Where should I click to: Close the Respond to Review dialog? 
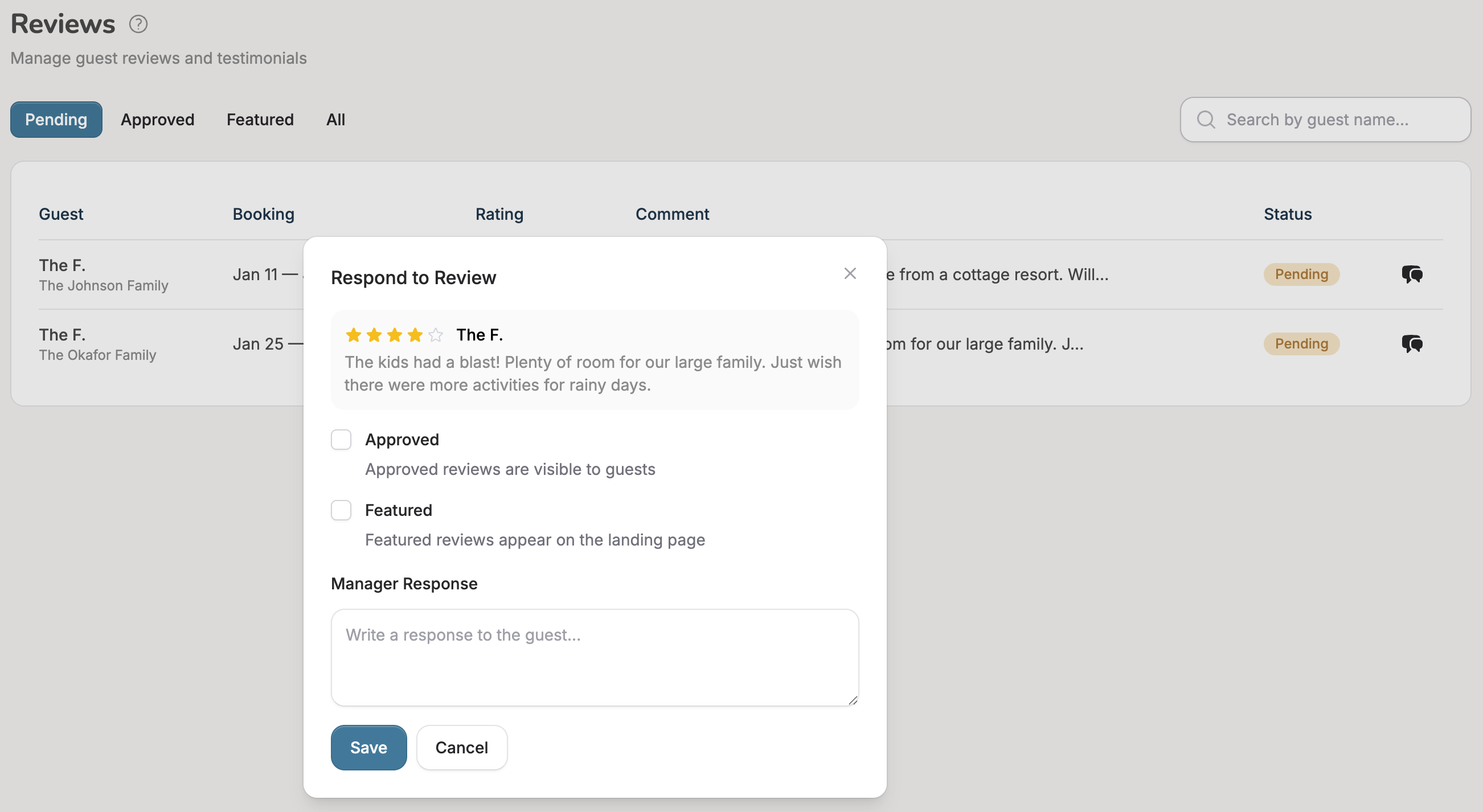850,273
